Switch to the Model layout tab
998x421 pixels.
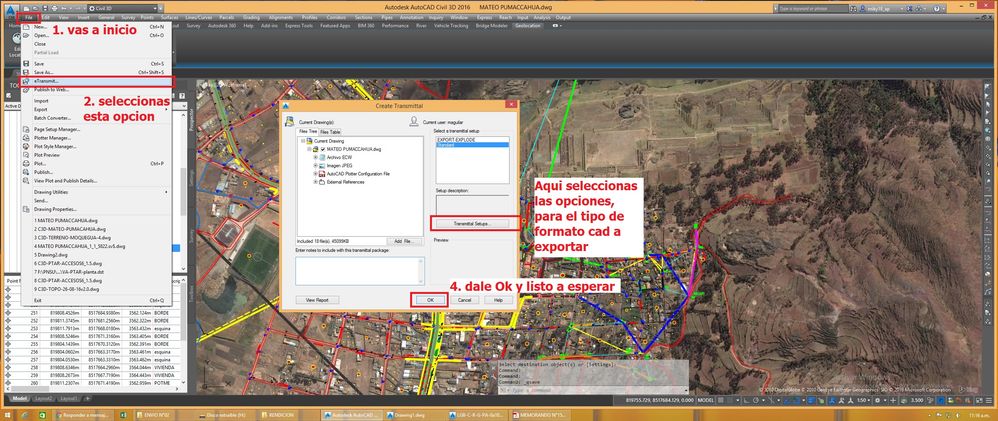click(x=20, y=398)
